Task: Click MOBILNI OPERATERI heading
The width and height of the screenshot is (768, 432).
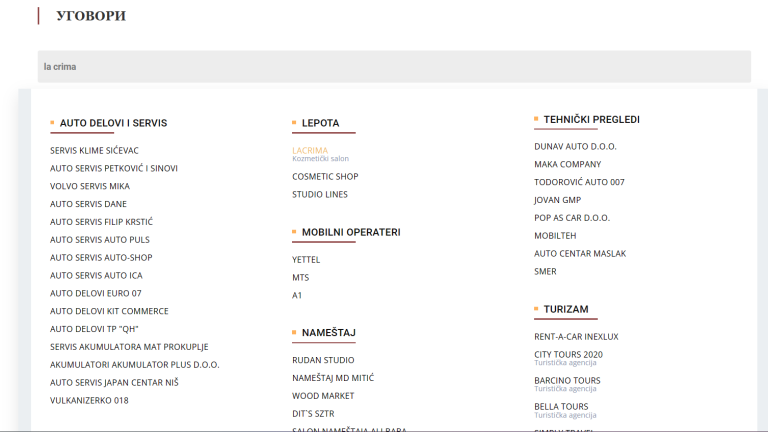Action: (351, 232)
